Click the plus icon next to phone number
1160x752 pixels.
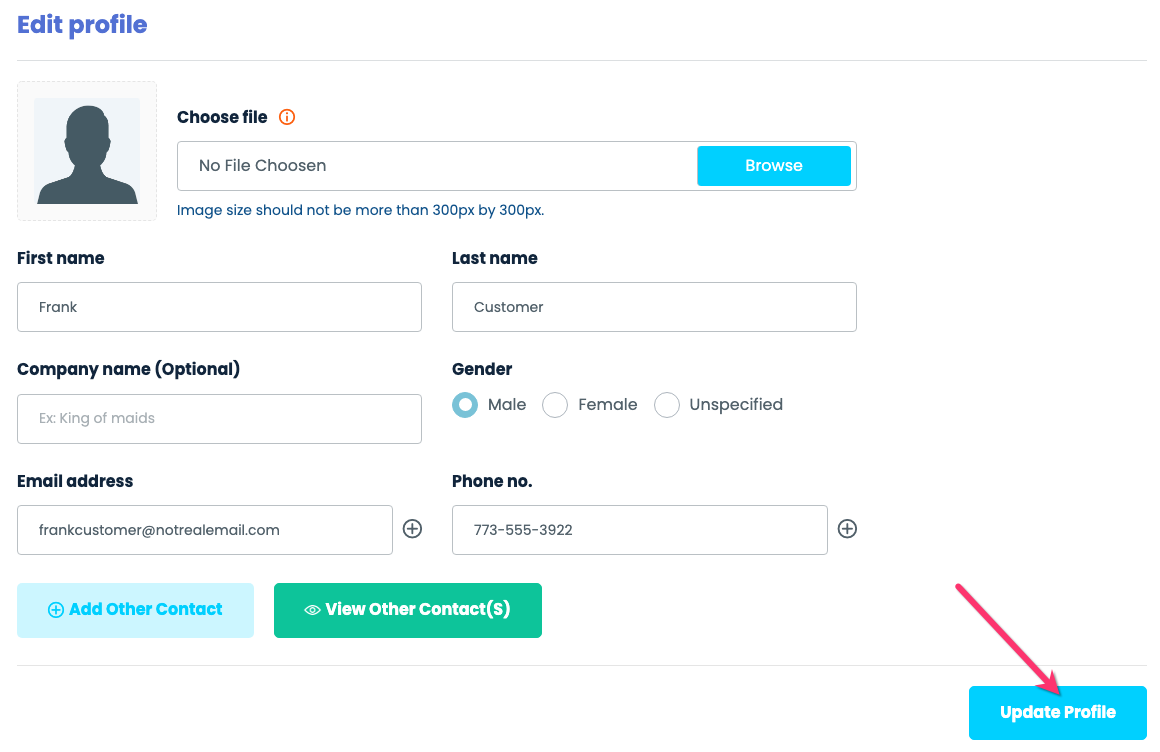tap(847, 529)
